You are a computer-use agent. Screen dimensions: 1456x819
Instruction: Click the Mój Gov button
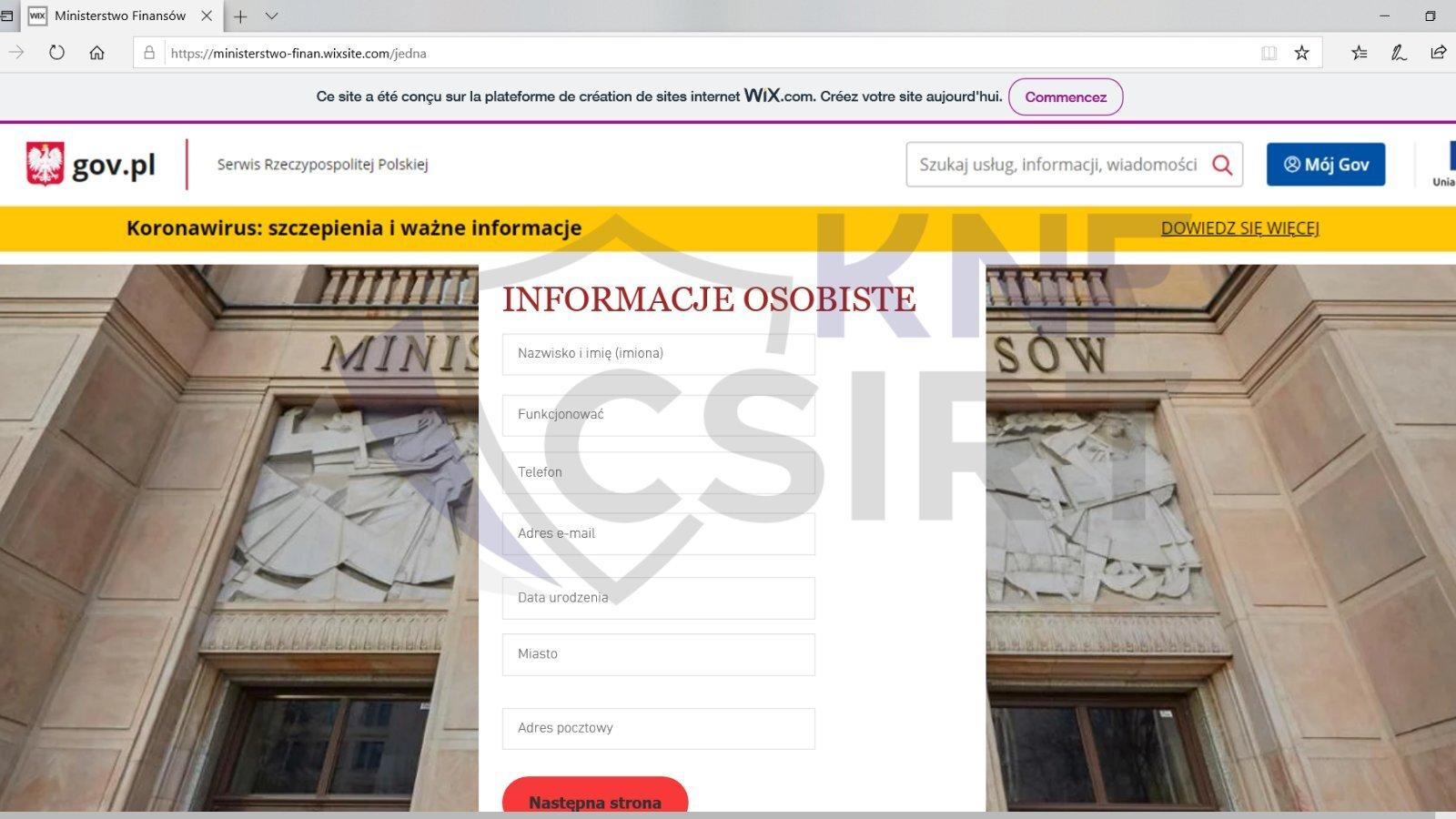coord(1325,165)
